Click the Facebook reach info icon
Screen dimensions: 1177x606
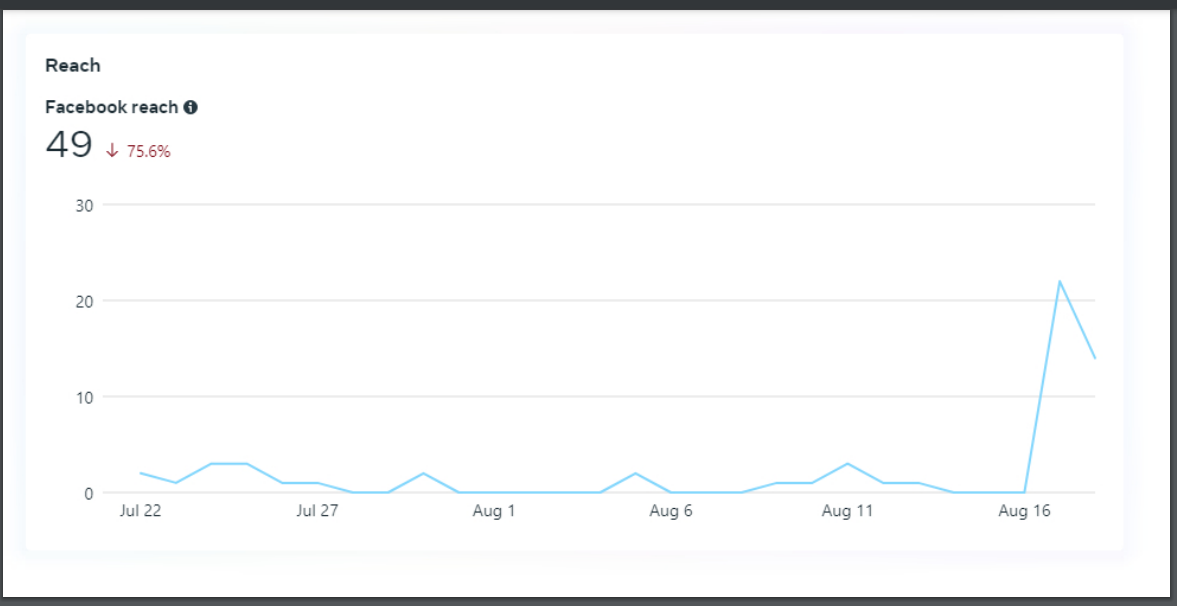coord(190,107)
